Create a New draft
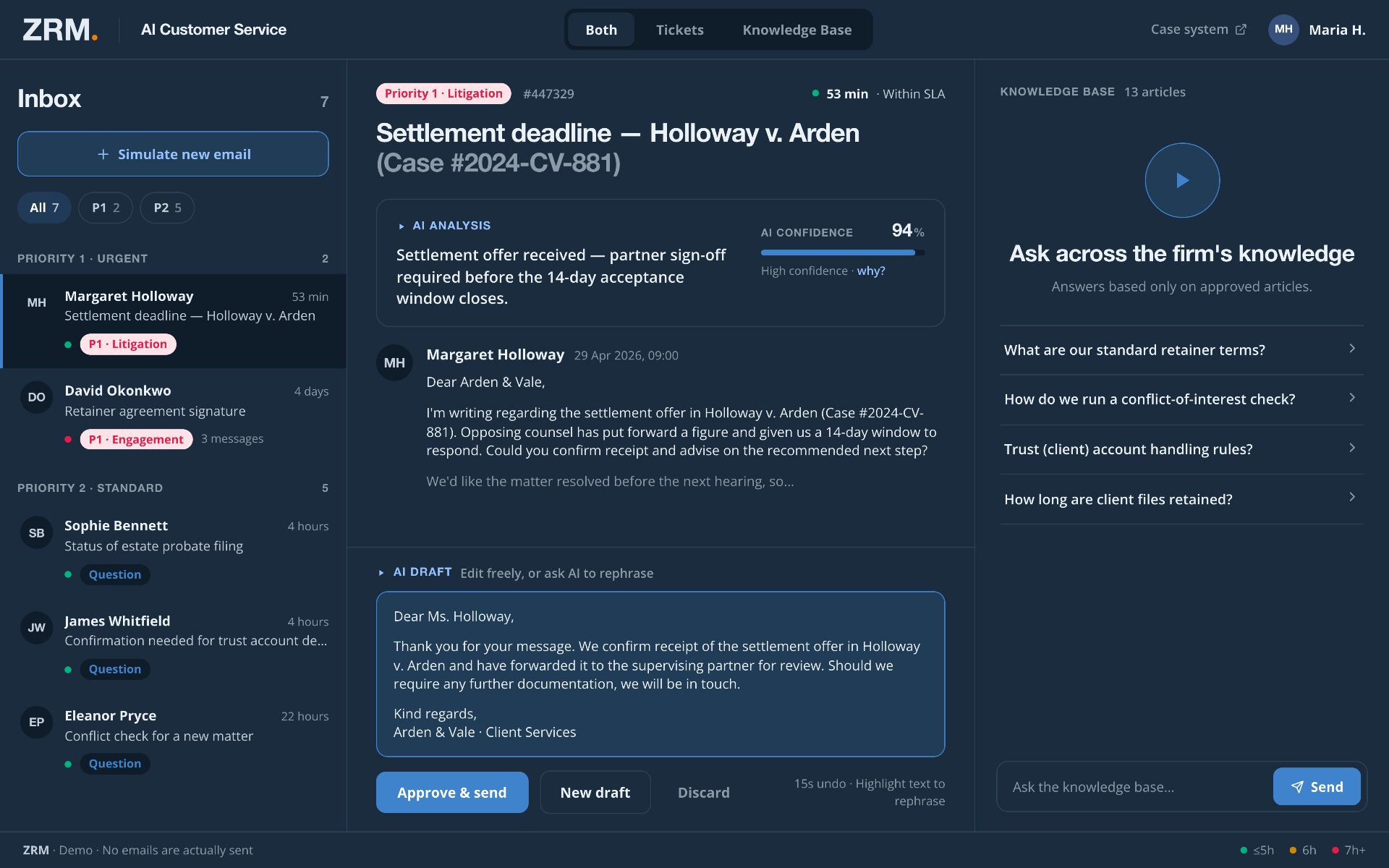Image resolution: width=1389 pixels, height=868 pixels. point(595,792)
